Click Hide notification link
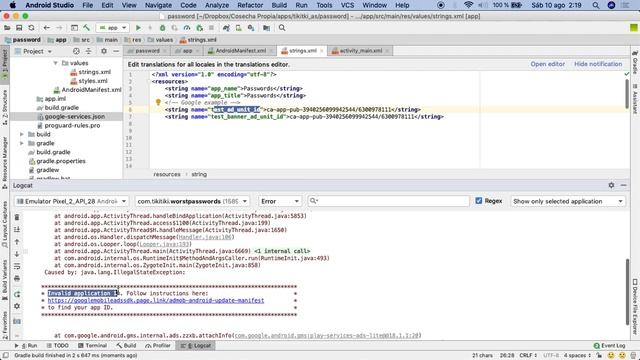The image size is (640, 360). point(598,64)
